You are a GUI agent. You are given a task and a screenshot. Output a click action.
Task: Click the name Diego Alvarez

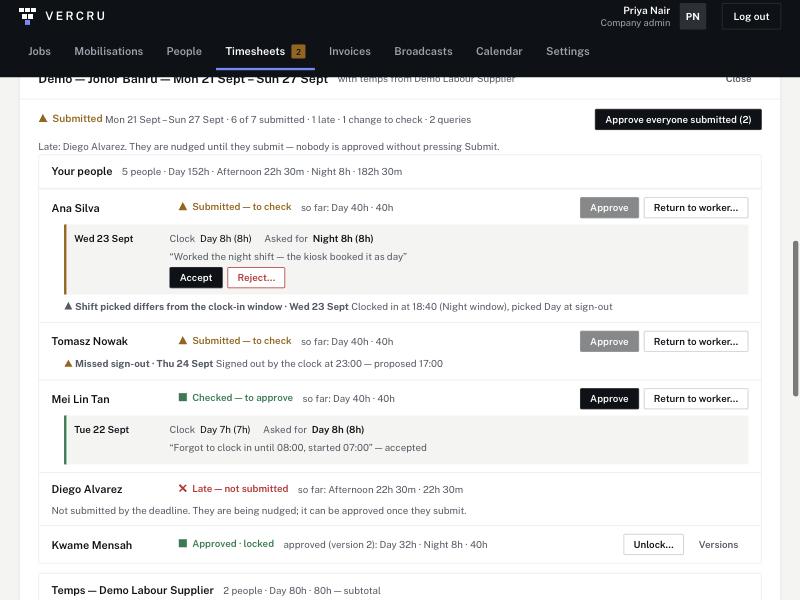click(87, 489)
